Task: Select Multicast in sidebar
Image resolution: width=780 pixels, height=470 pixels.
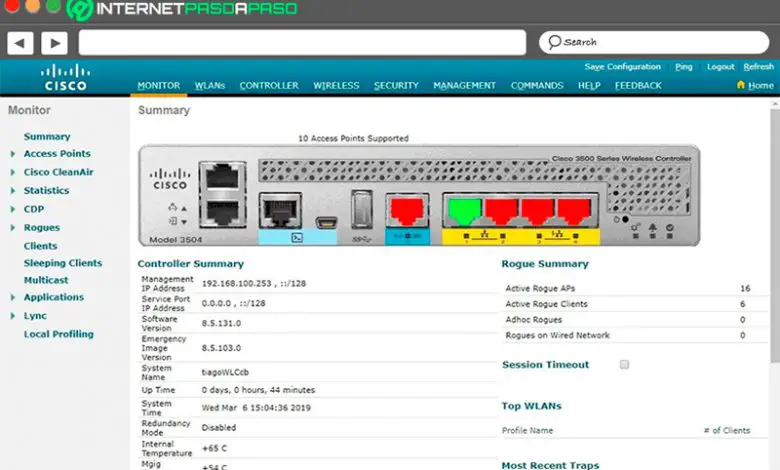Action: point(46,280)
